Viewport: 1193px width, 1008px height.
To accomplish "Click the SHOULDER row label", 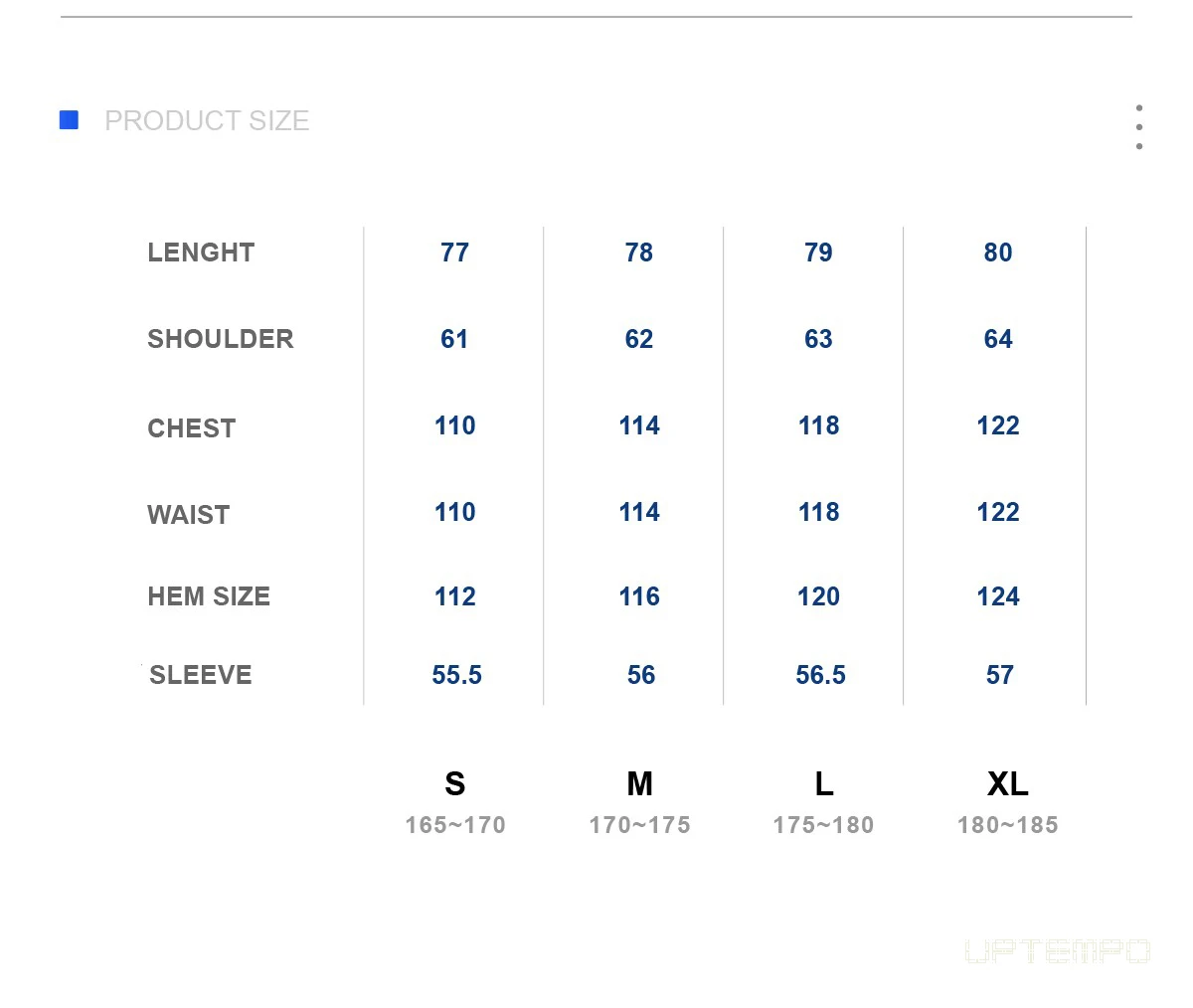I will [221, 339].
